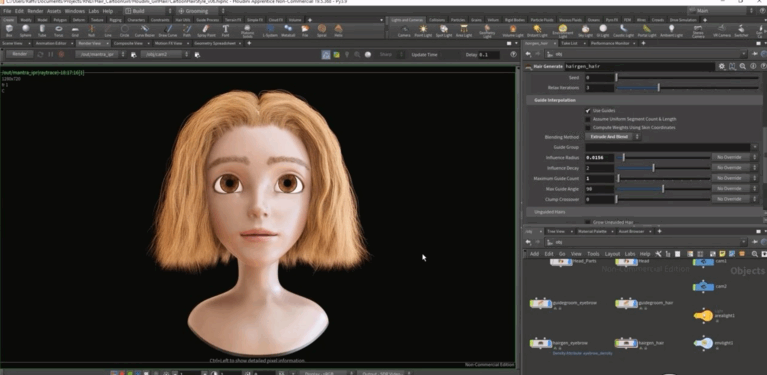Select the Spray Paint shelf tool

pos(206,30)
